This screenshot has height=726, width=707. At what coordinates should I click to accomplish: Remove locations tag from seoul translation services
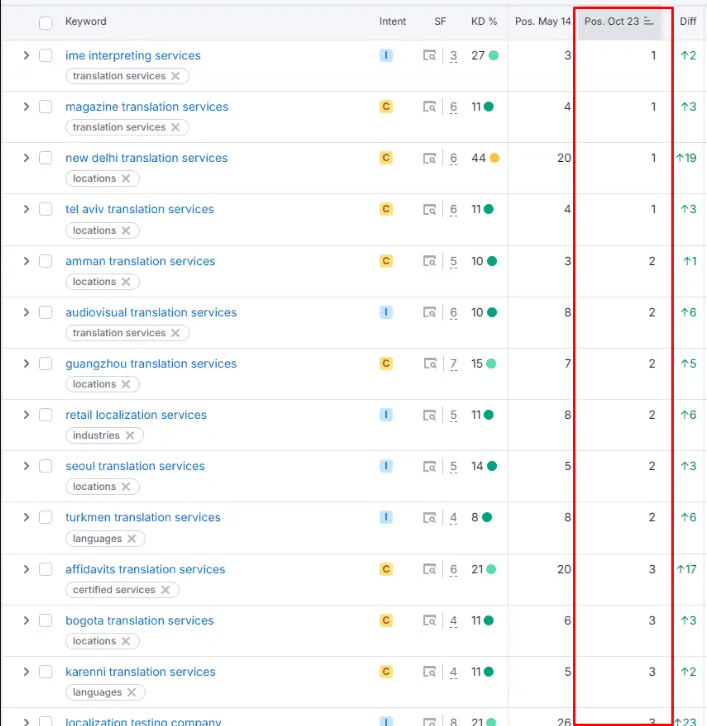(126, 487)
